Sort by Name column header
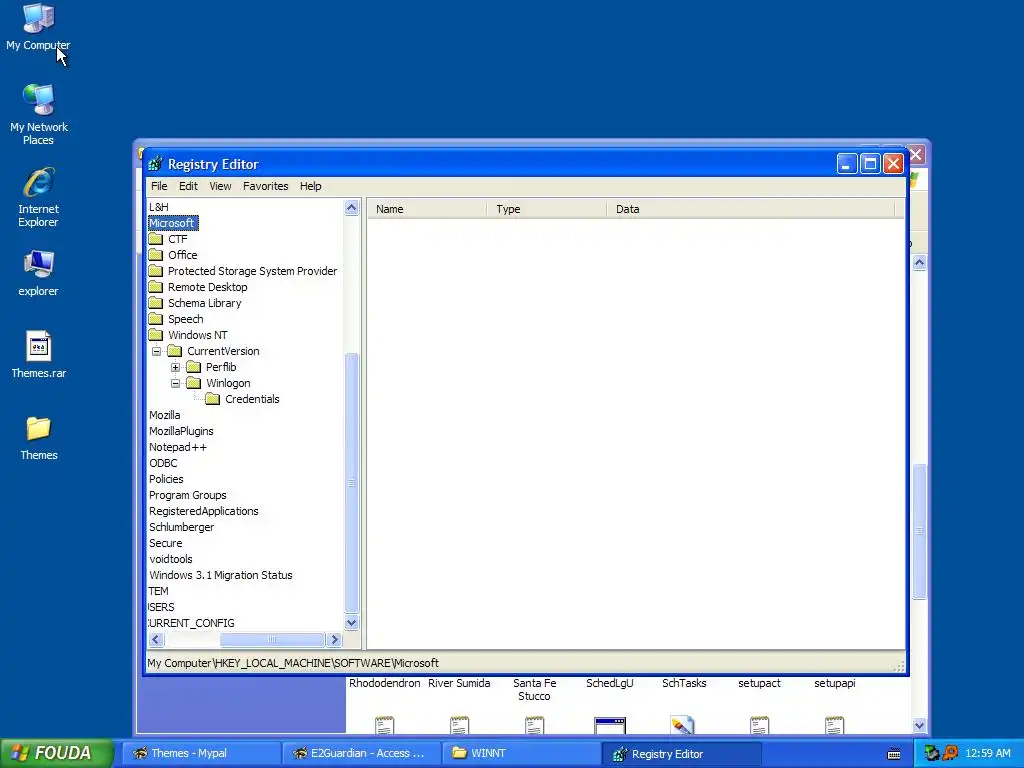Viewport: 1024px width, 768px height. pos(427,209)
